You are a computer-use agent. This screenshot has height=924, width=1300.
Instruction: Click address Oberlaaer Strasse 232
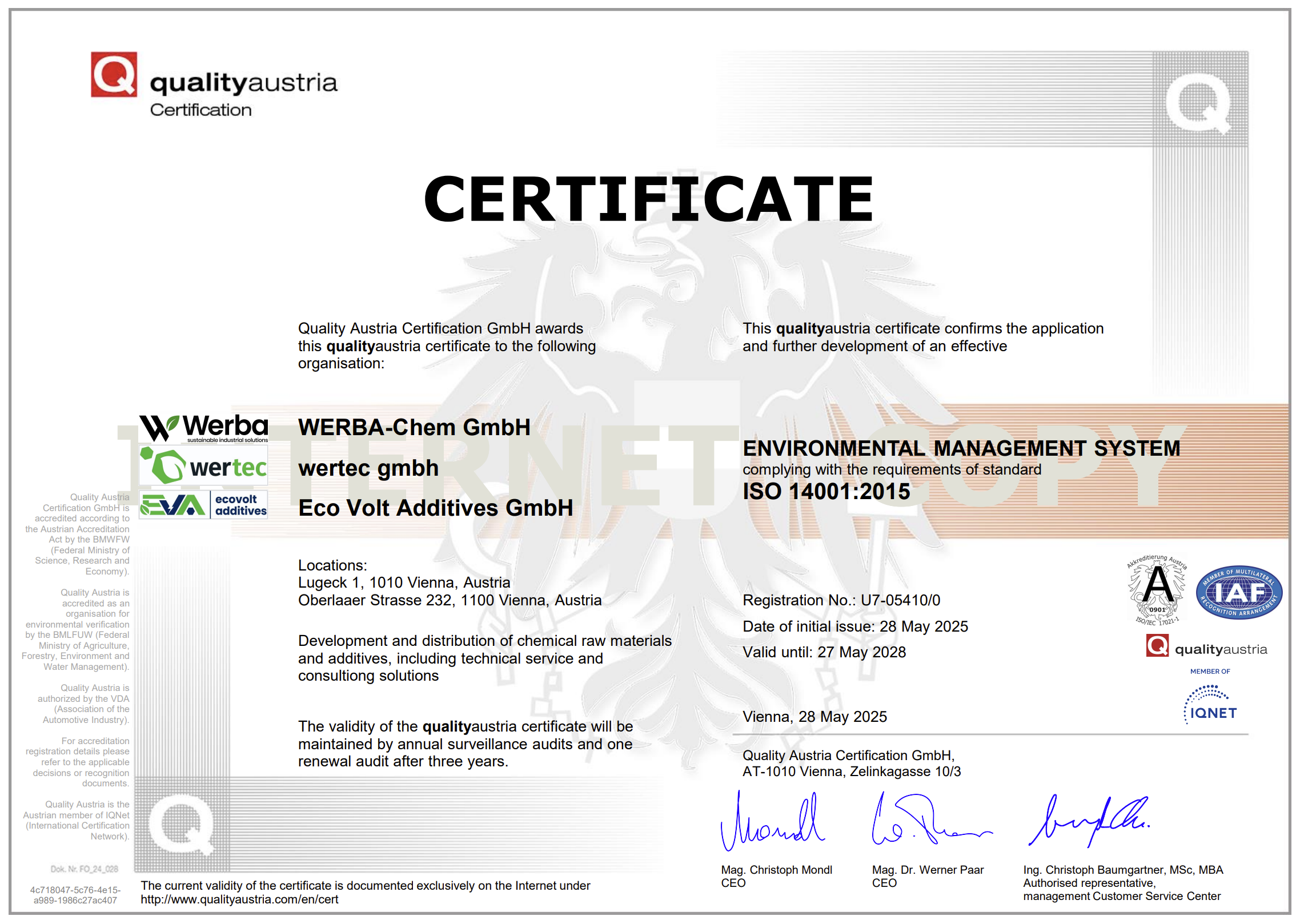[x=450, y=600]
